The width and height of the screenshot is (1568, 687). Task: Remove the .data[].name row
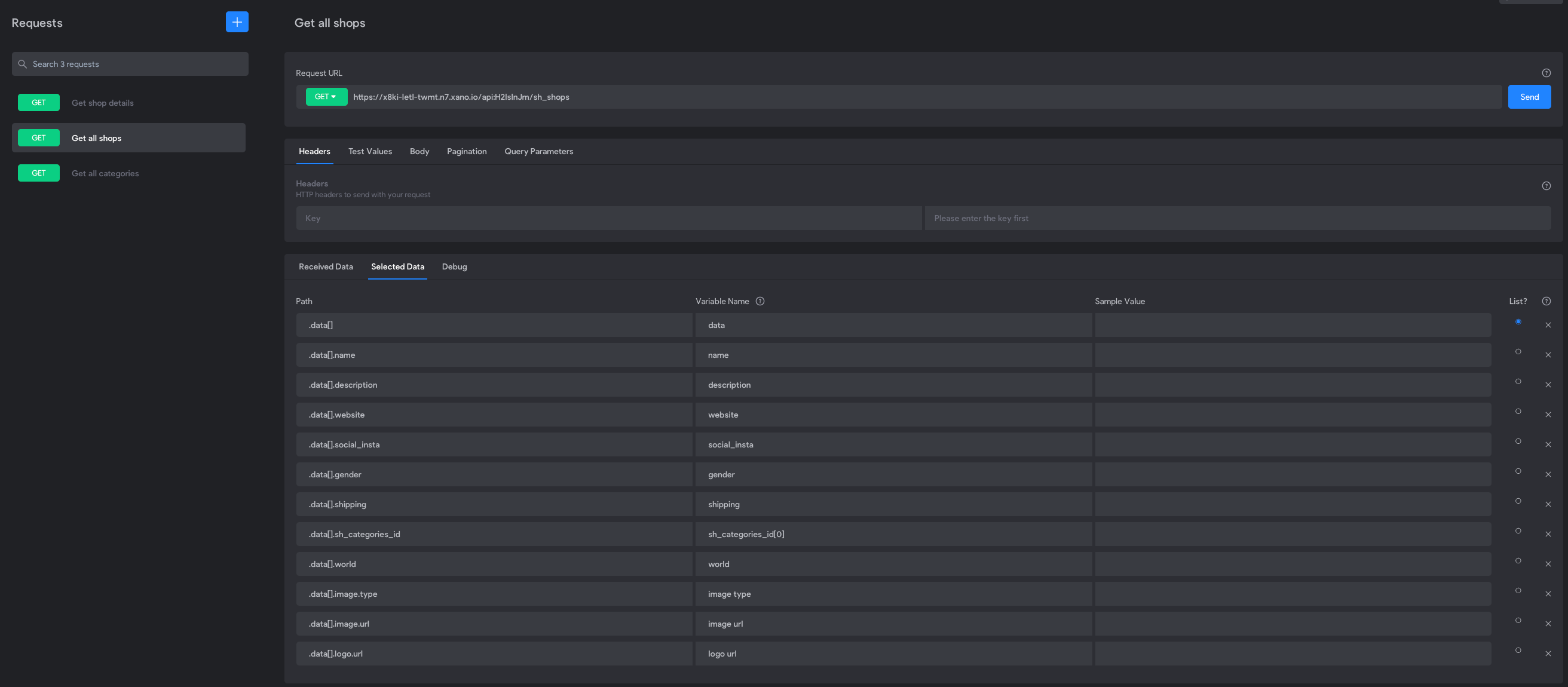[1547, 355]
